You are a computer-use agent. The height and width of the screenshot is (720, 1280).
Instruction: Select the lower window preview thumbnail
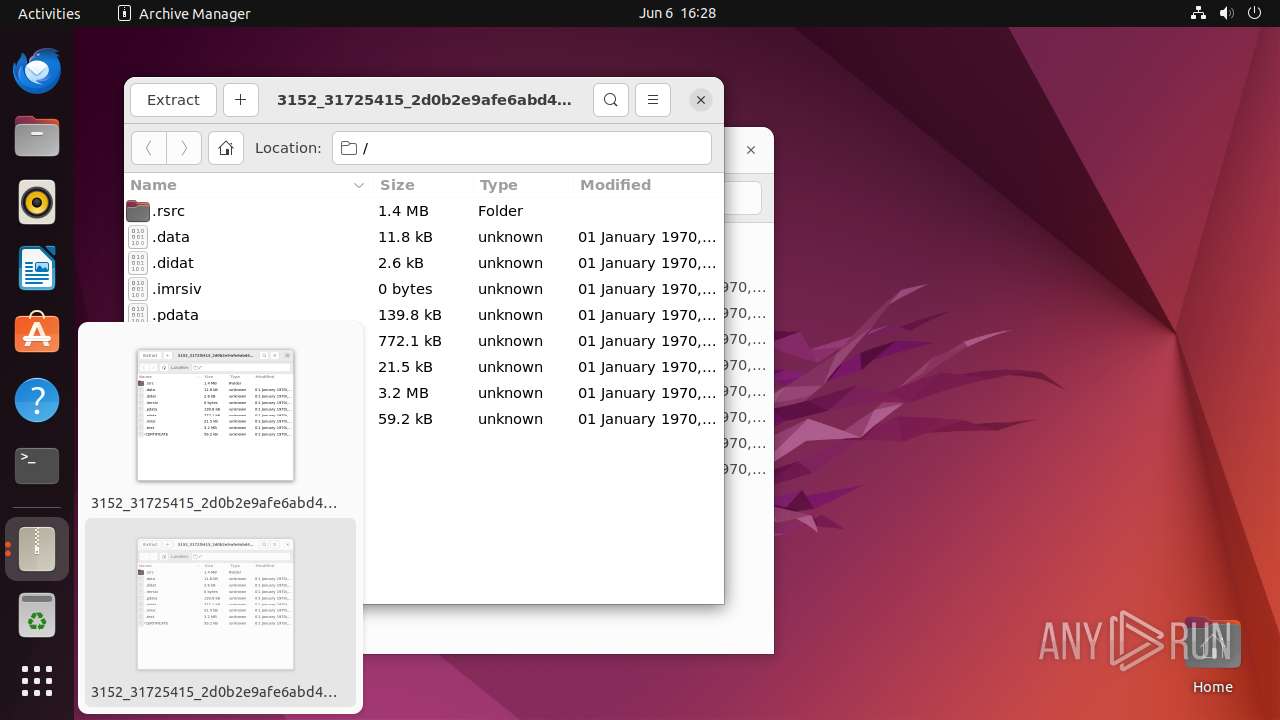pos(215,604)
